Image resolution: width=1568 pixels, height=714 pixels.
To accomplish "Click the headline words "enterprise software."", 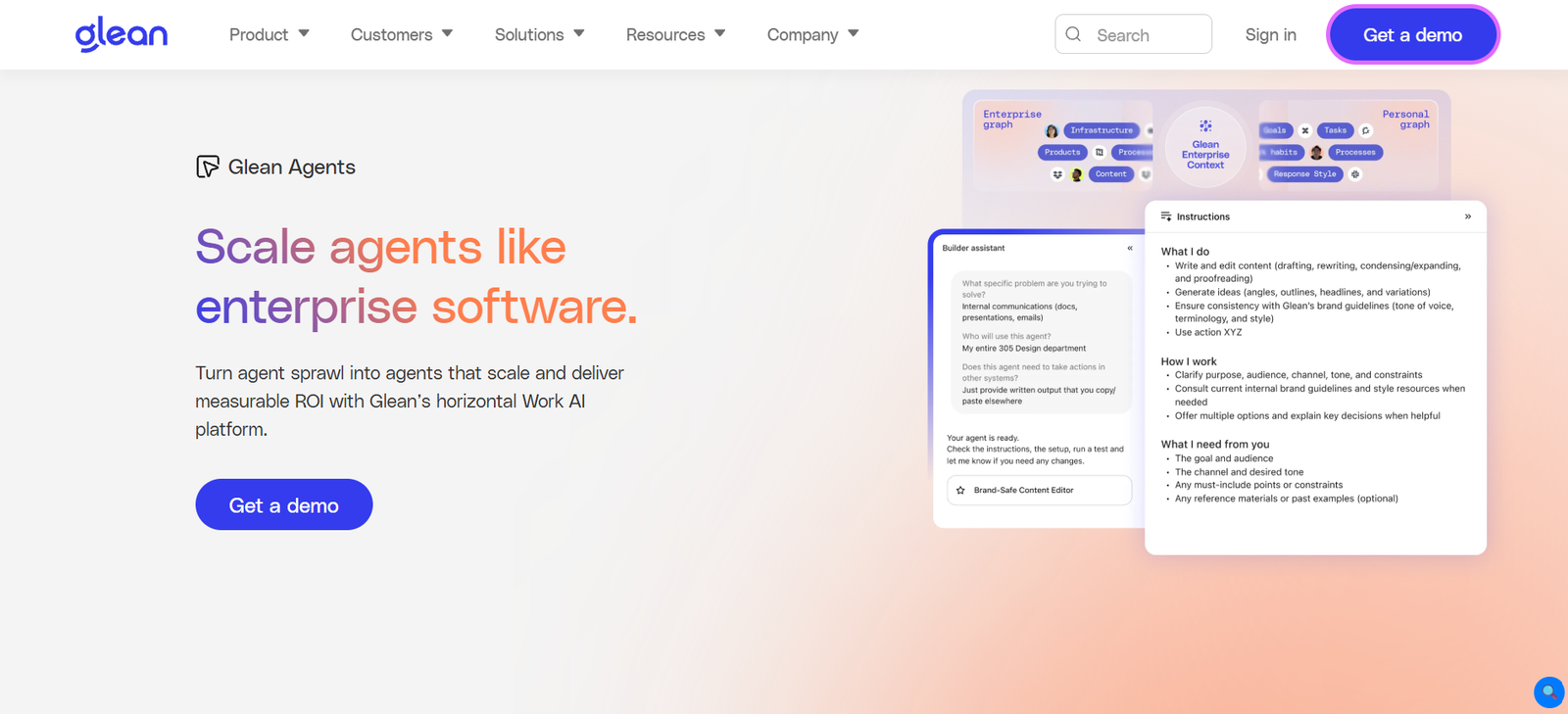I will pyautogui.click(x=416, y=307).
